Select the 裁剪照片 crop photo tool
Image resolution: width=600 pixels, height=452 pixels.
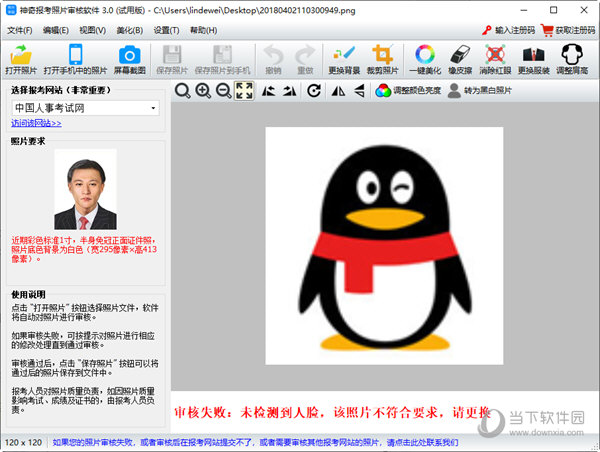click(382, 59)
